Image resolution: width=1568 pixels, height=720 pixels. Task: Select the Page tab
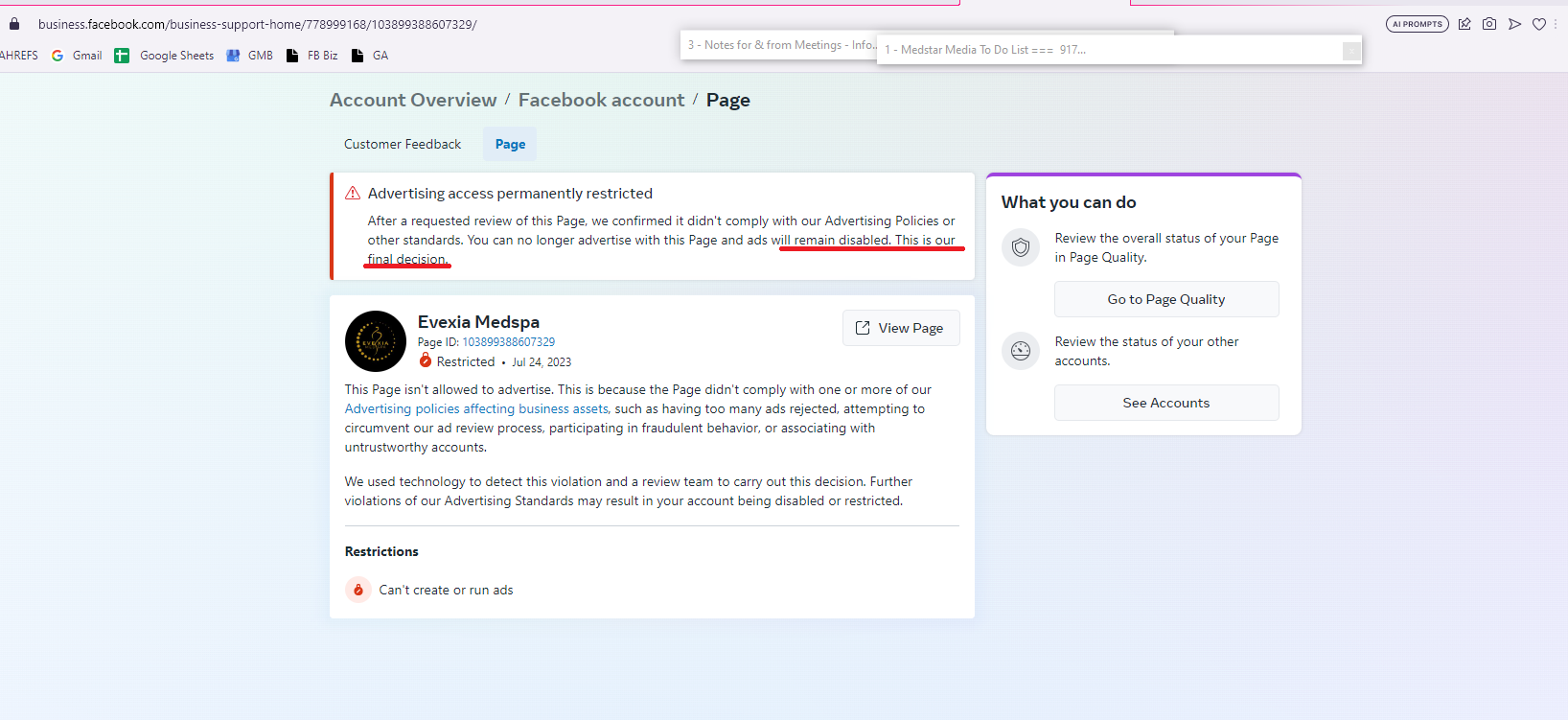coord(510,144)
